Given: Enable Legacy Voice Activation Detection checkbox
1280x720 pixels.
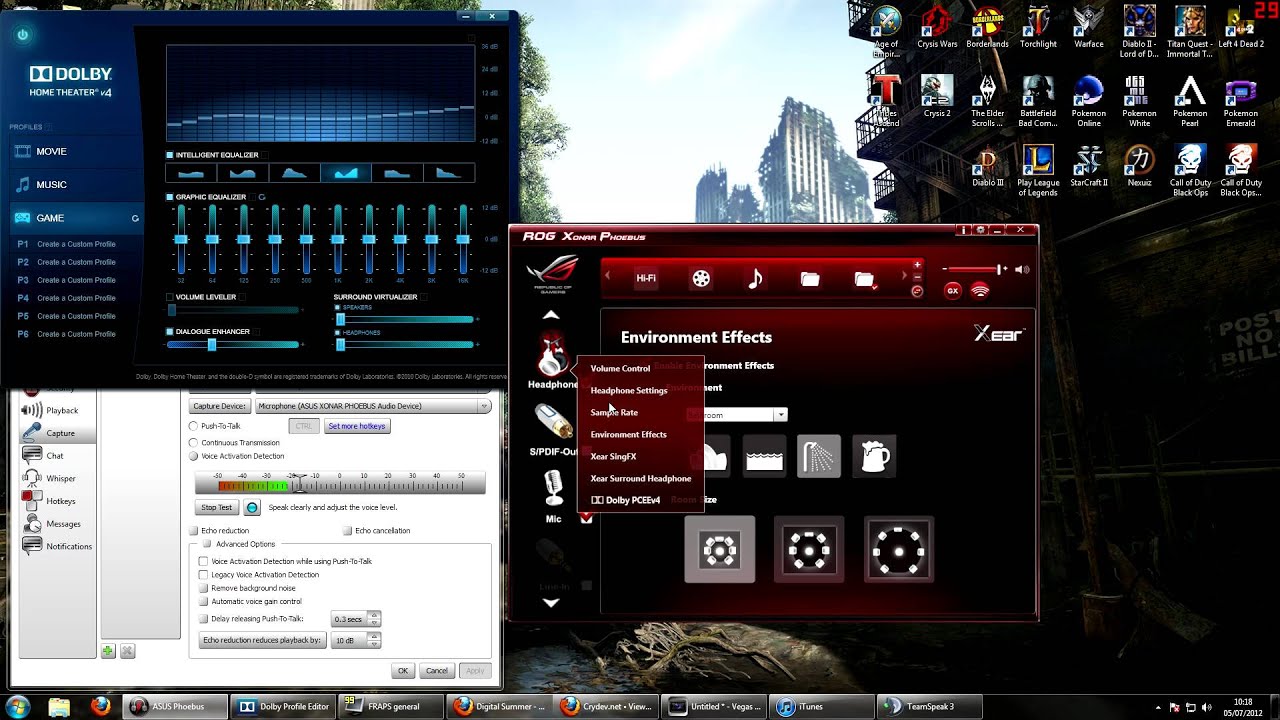Looking at the screenshot, I should [x=204, y=575].
